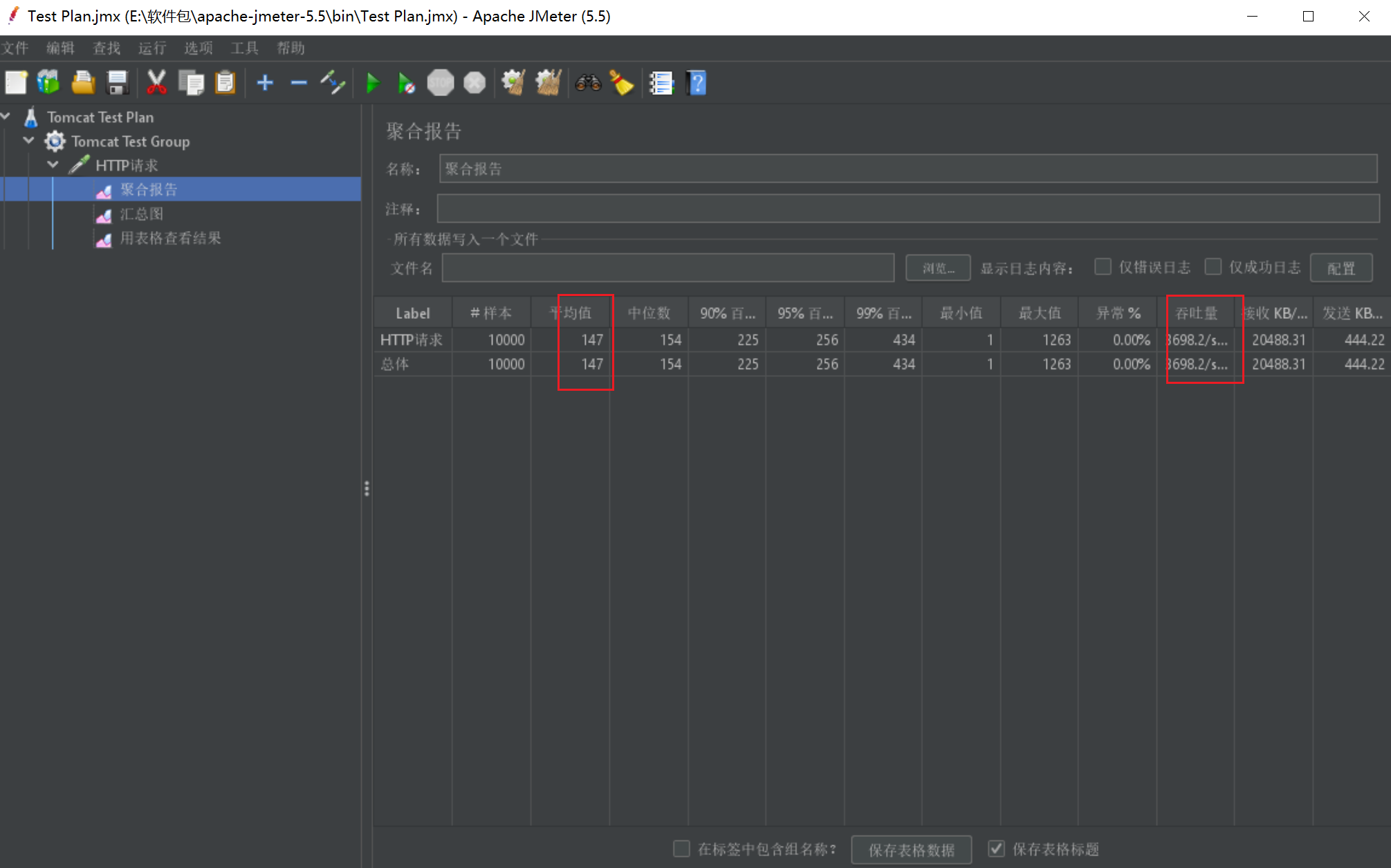Click the 最大值 column header
Viewport: 1391px width, 868px height.
[x=1039, y=313]
